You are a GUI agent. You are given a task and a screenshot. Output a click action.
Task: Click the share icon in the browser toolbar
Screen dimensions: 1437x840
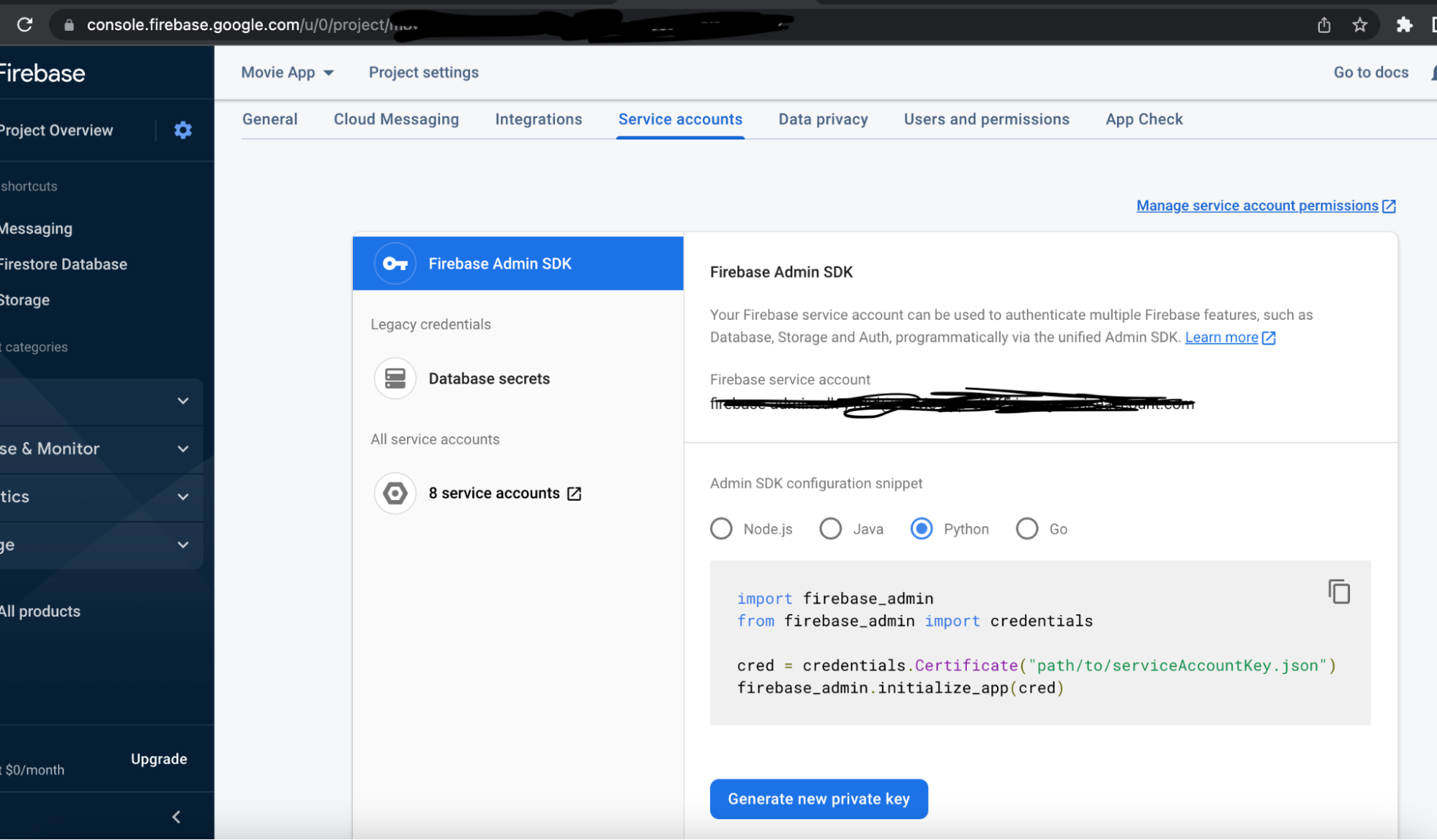coord(1323,25)
